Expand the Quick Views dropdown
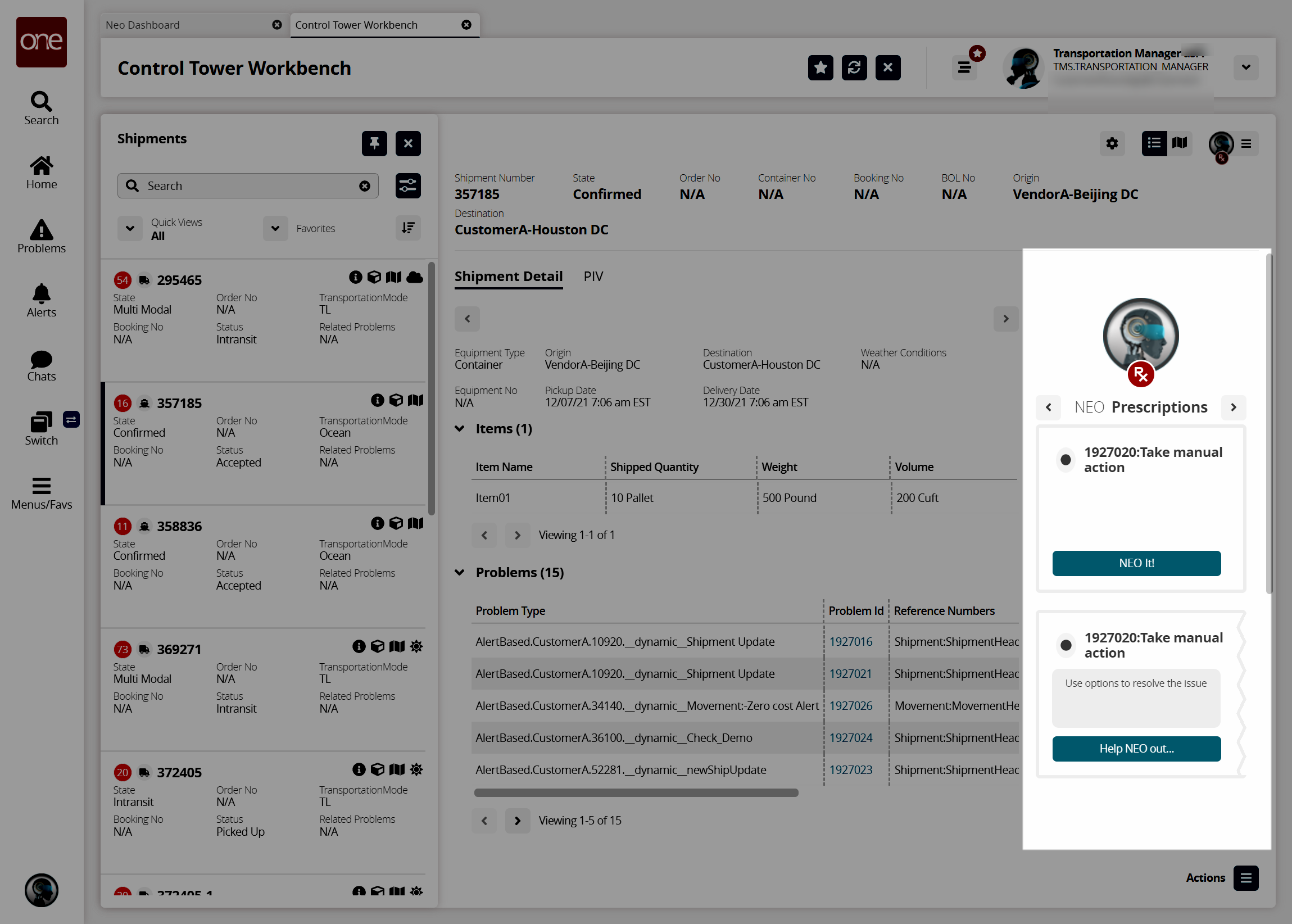Screen dimensions: 1292x924 click(x=130, y=228)
